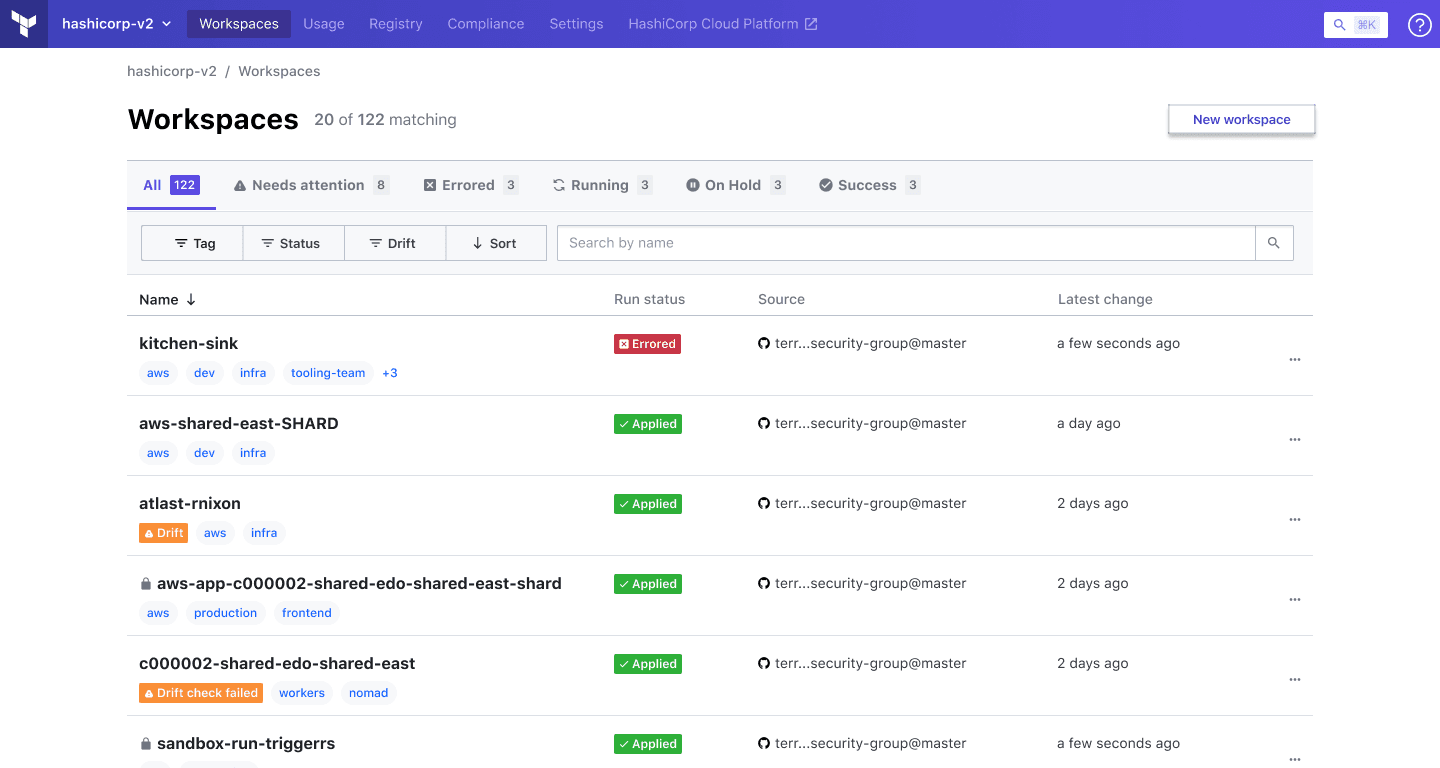Click the Terraform logo icon
Viewport: 1440px width, 768px height.
pyautogui.click(x=24, y=24)
